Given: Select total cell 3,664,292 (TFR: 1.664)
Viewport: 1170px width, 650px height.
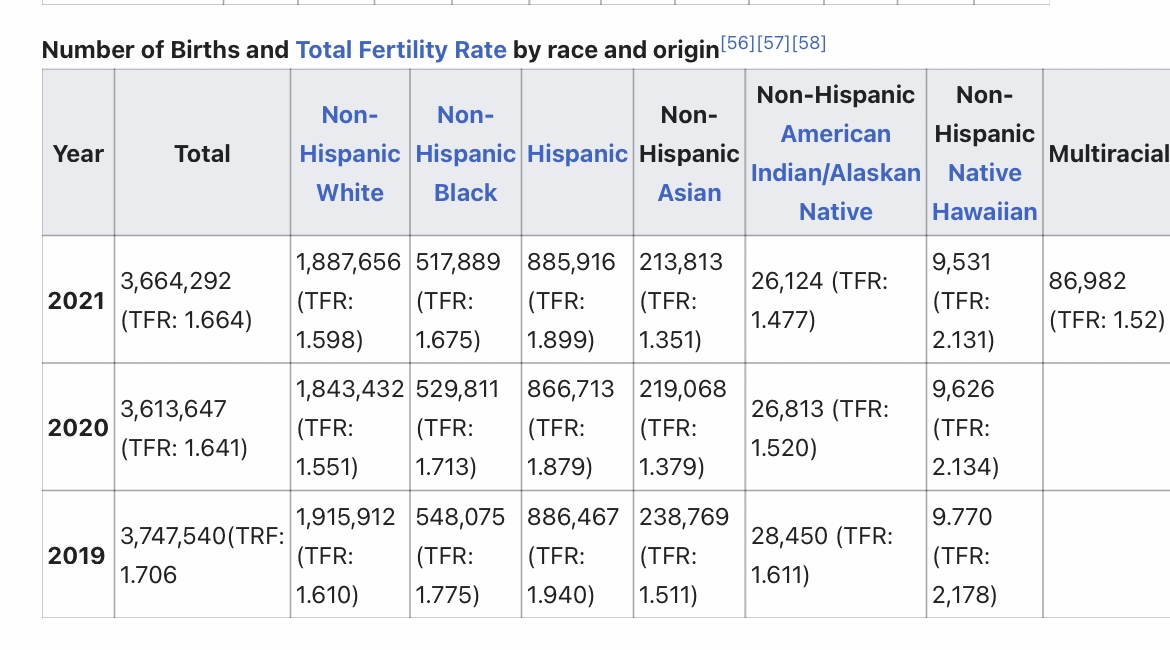Looking at the screenshot, I should click(x=202, y=300).
